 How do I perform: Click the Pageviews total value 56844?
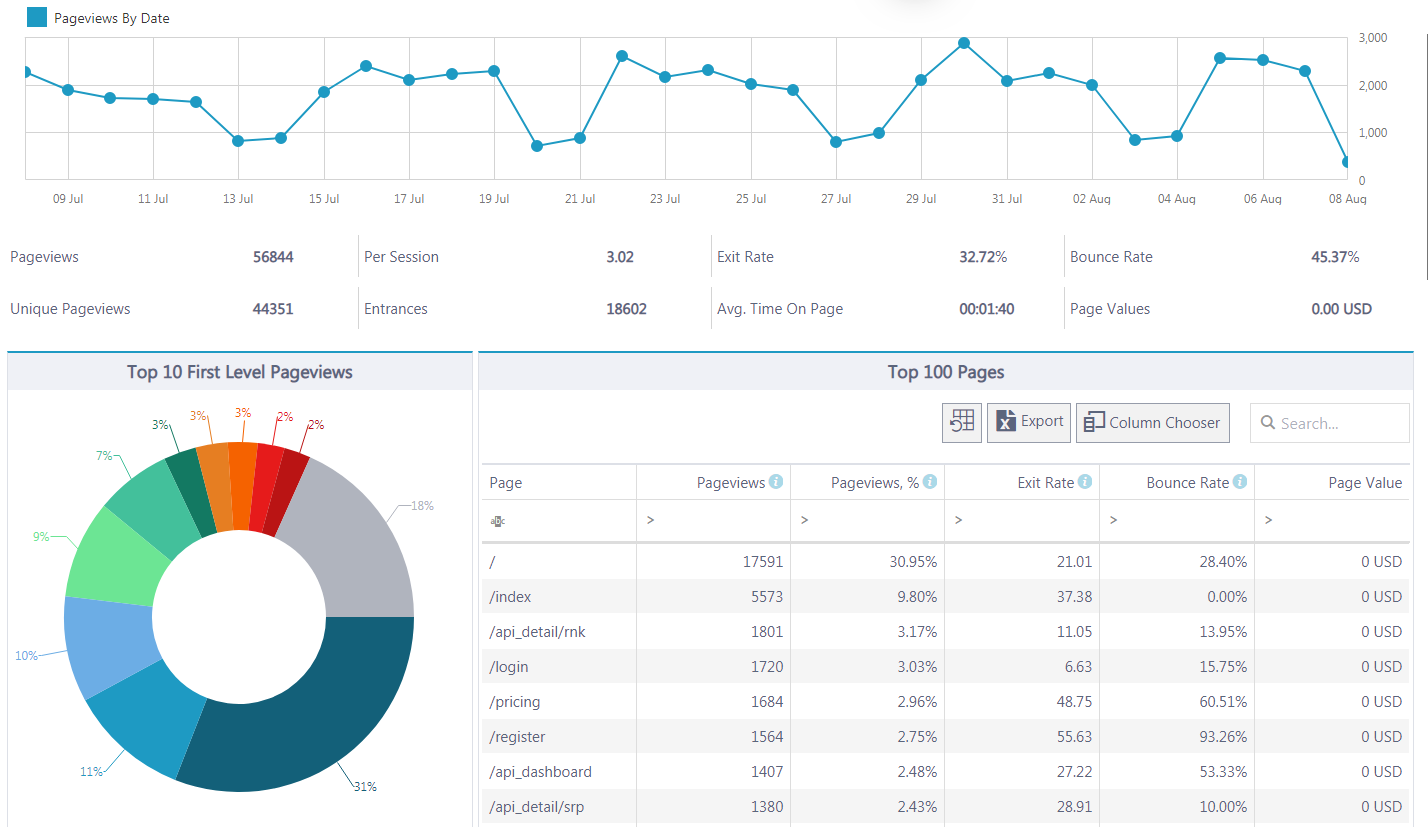[x=273, y=257]
